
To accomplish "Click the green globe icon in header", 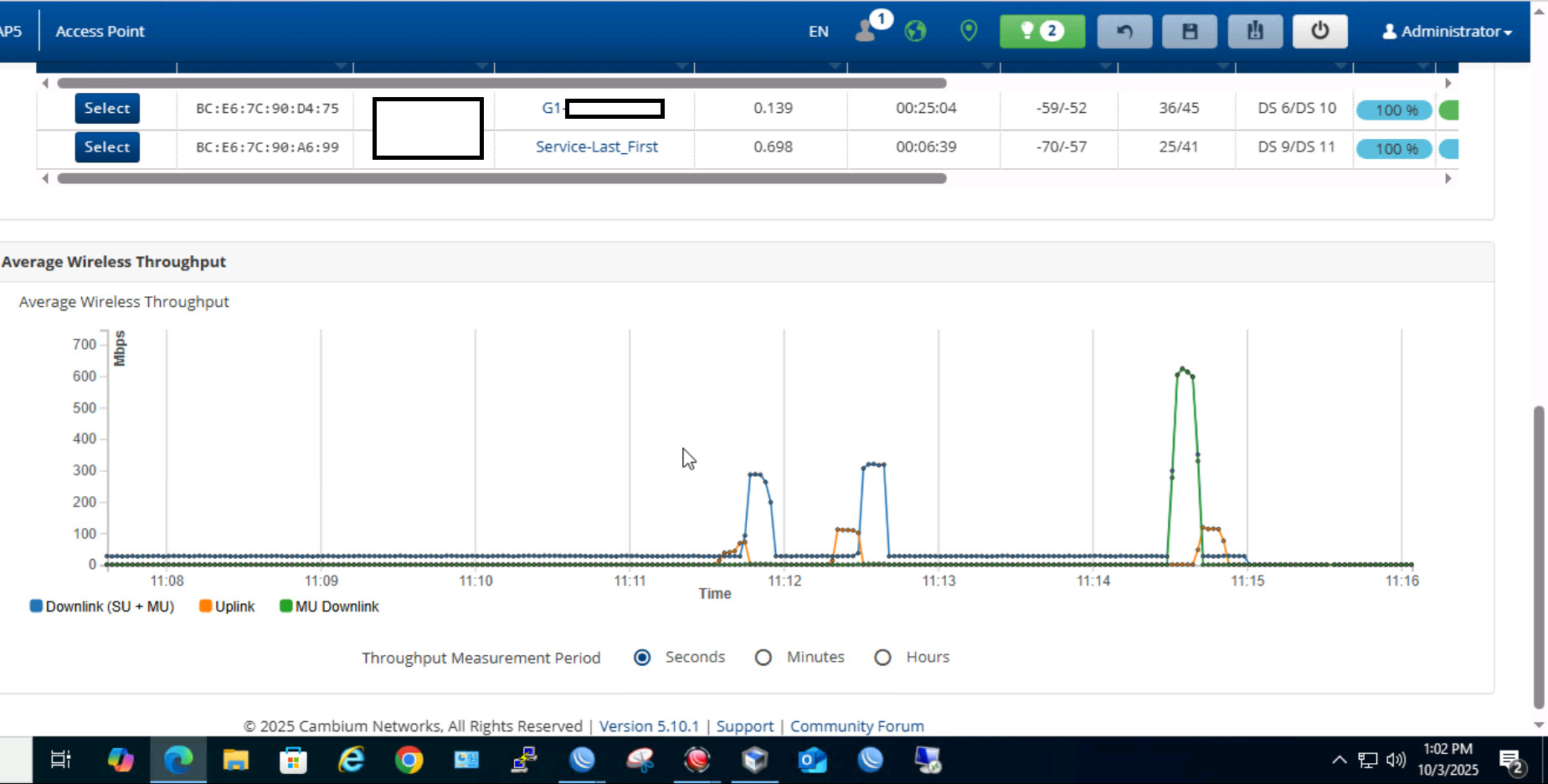I will pyautogui.click(x=915, y=32).
